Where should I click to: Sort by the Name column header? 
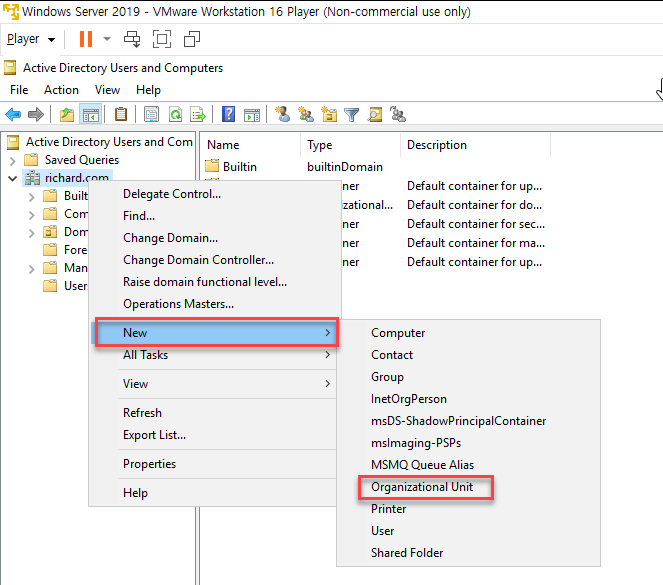tap(250, 145)
